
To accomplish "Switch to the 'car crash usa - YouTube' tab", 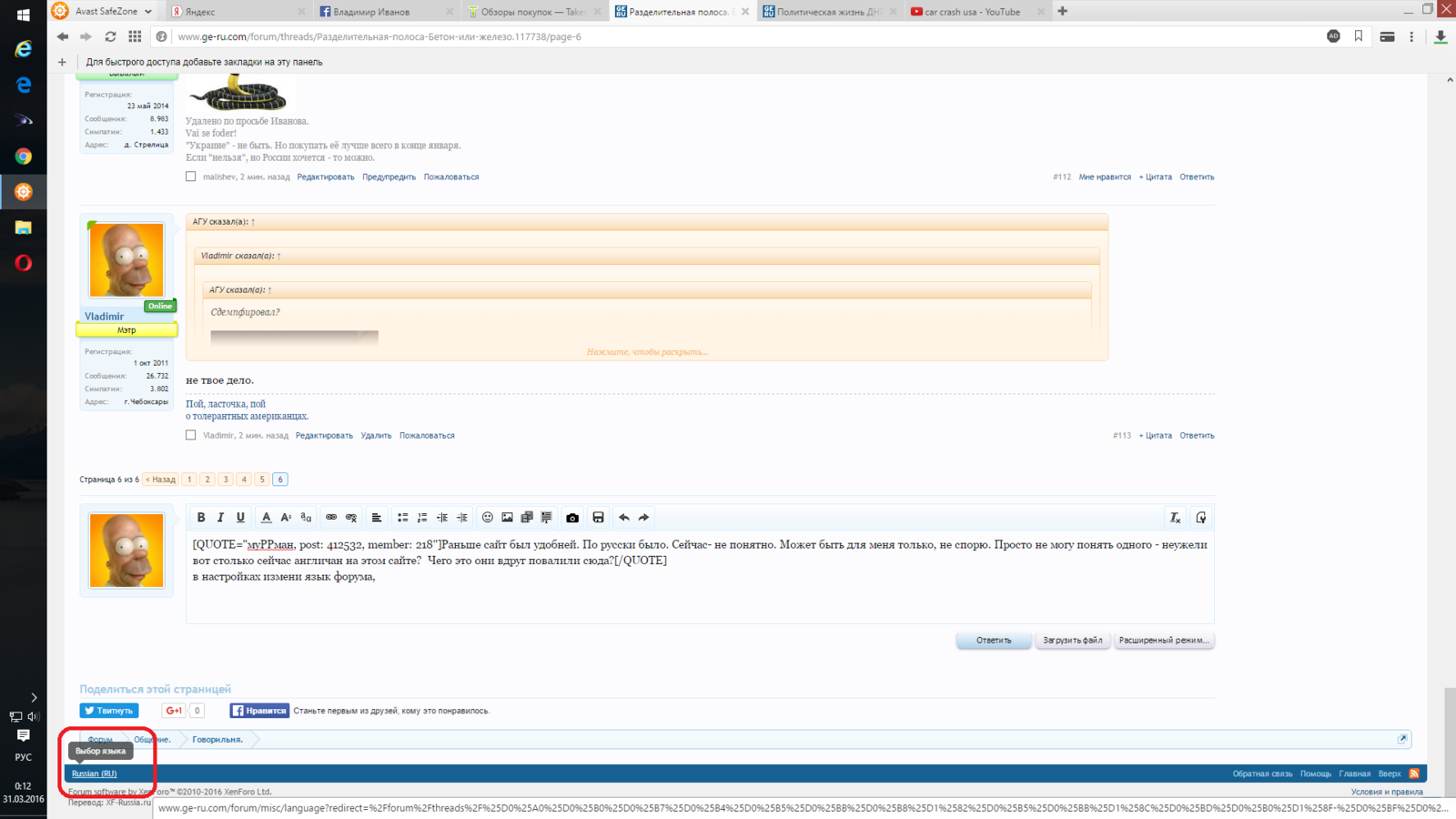I will coord(972,12).
